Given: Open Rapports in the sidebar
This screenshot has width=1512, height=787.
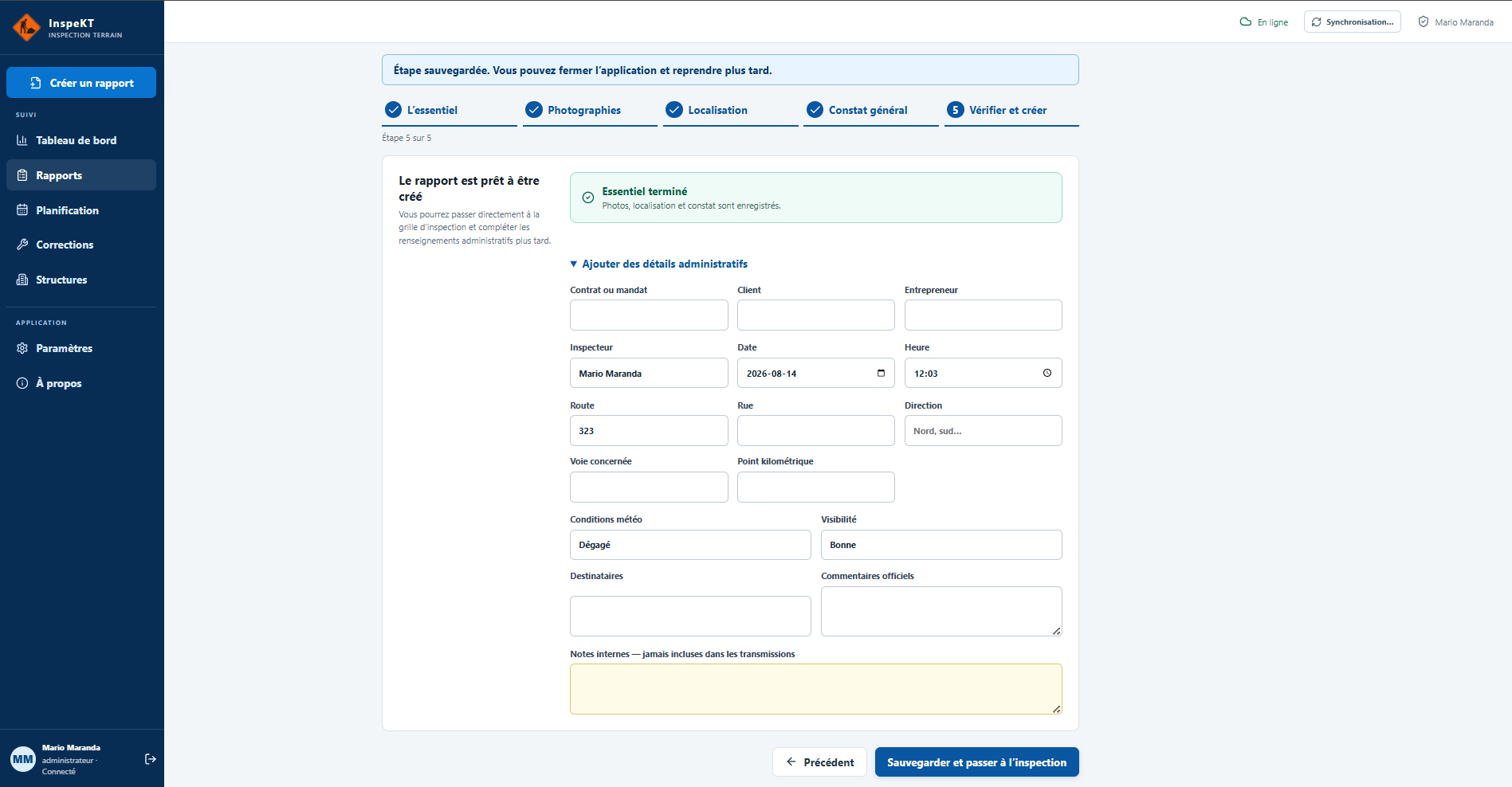Looking at the screenshot, I should 81,175.
